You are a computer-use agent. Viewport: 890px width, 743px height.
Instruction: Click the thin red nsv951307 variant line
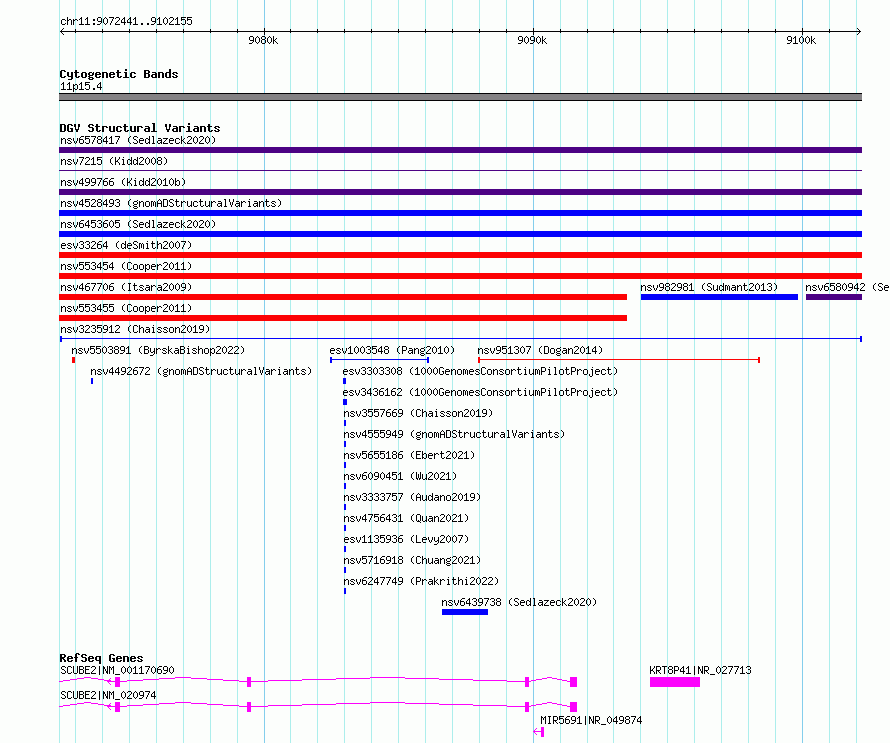pos(619,360)
